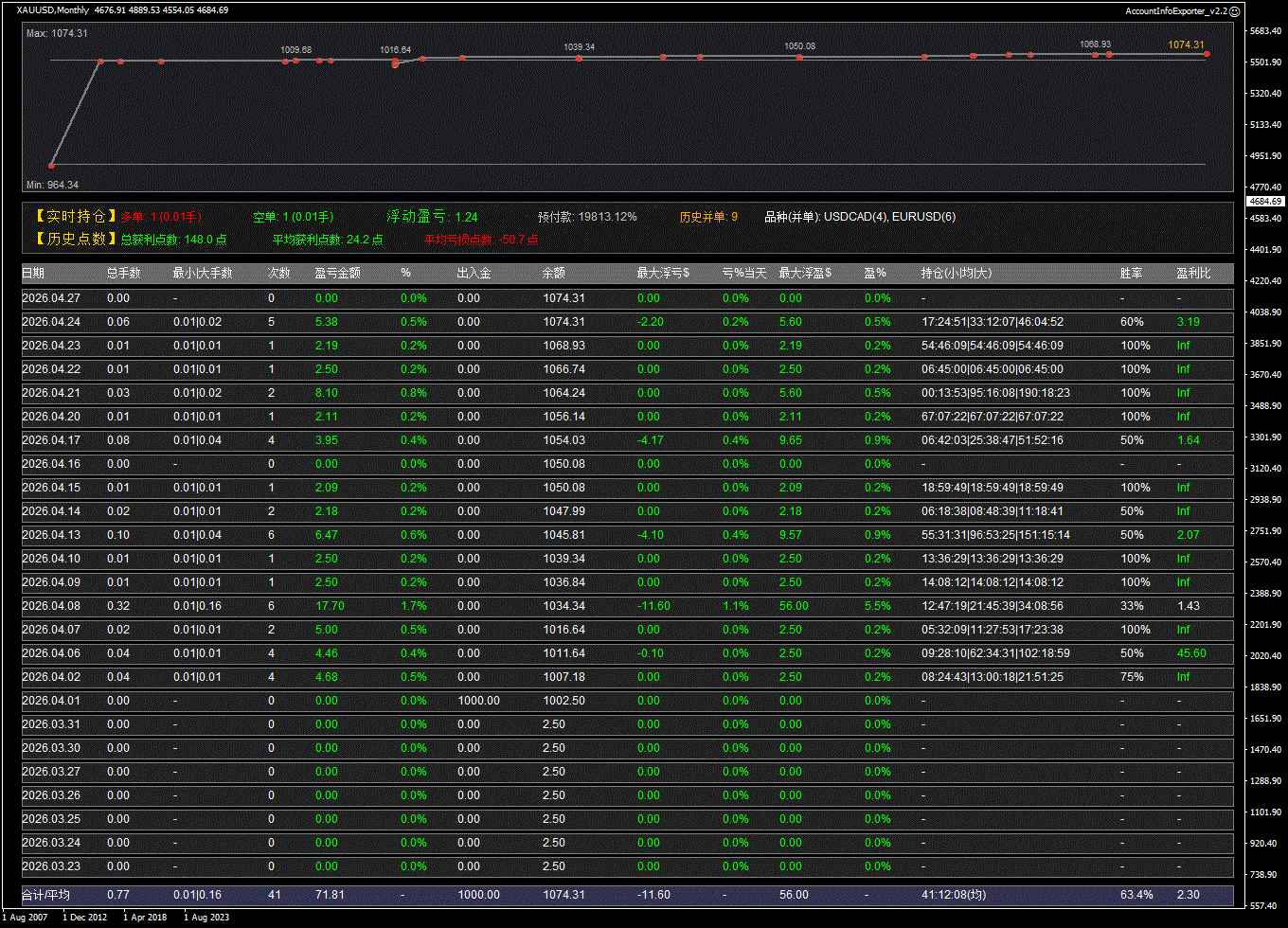Image resolution: width=1288 pixels, height=928 pixels.
Task: Click the 胜率 column header
Action: click(x=1131, y=274)
